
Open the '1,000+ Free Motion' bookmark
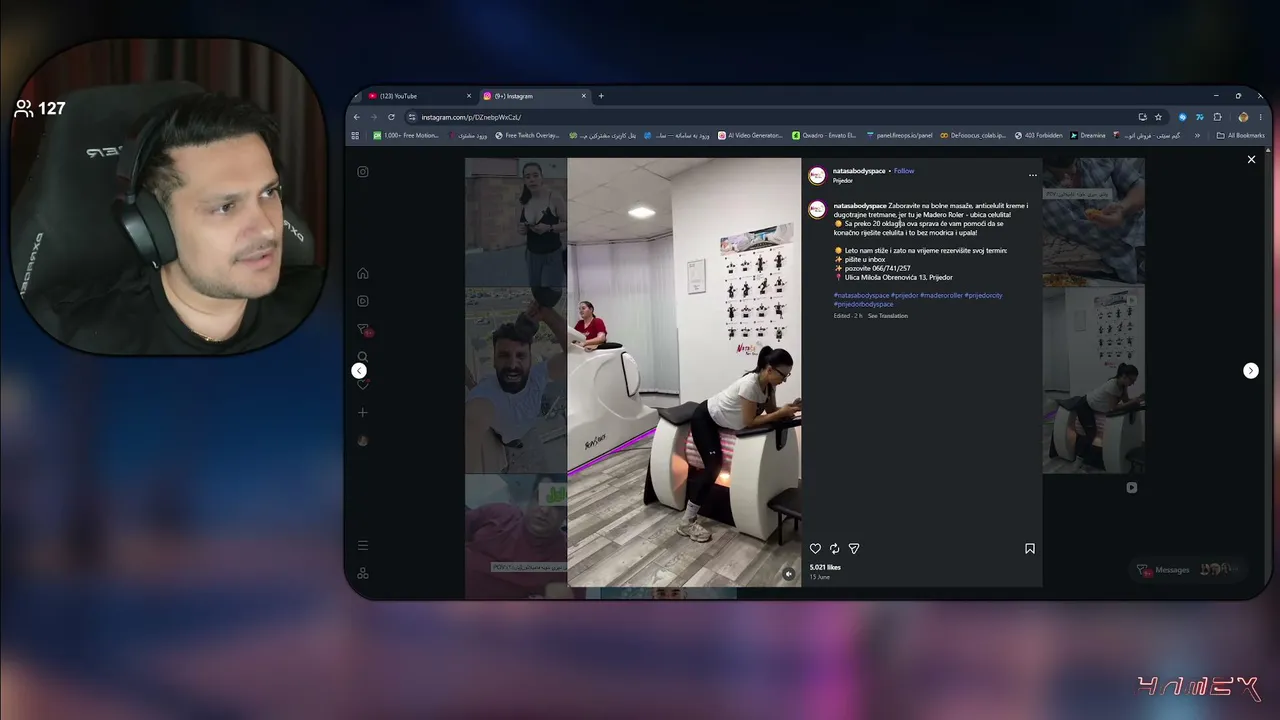(x=406, y=136)
